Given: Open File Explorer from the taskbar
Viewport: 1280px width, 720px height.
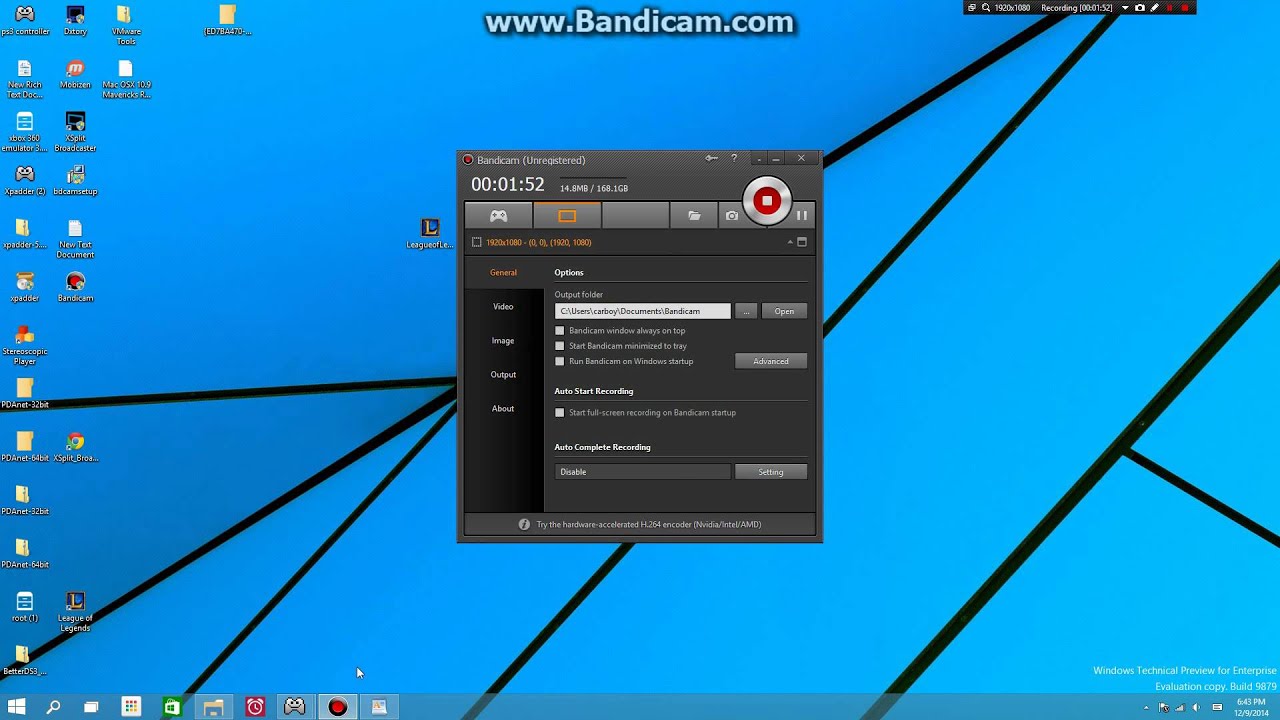Looking at the screenshot, I should [x=213, y=707].
